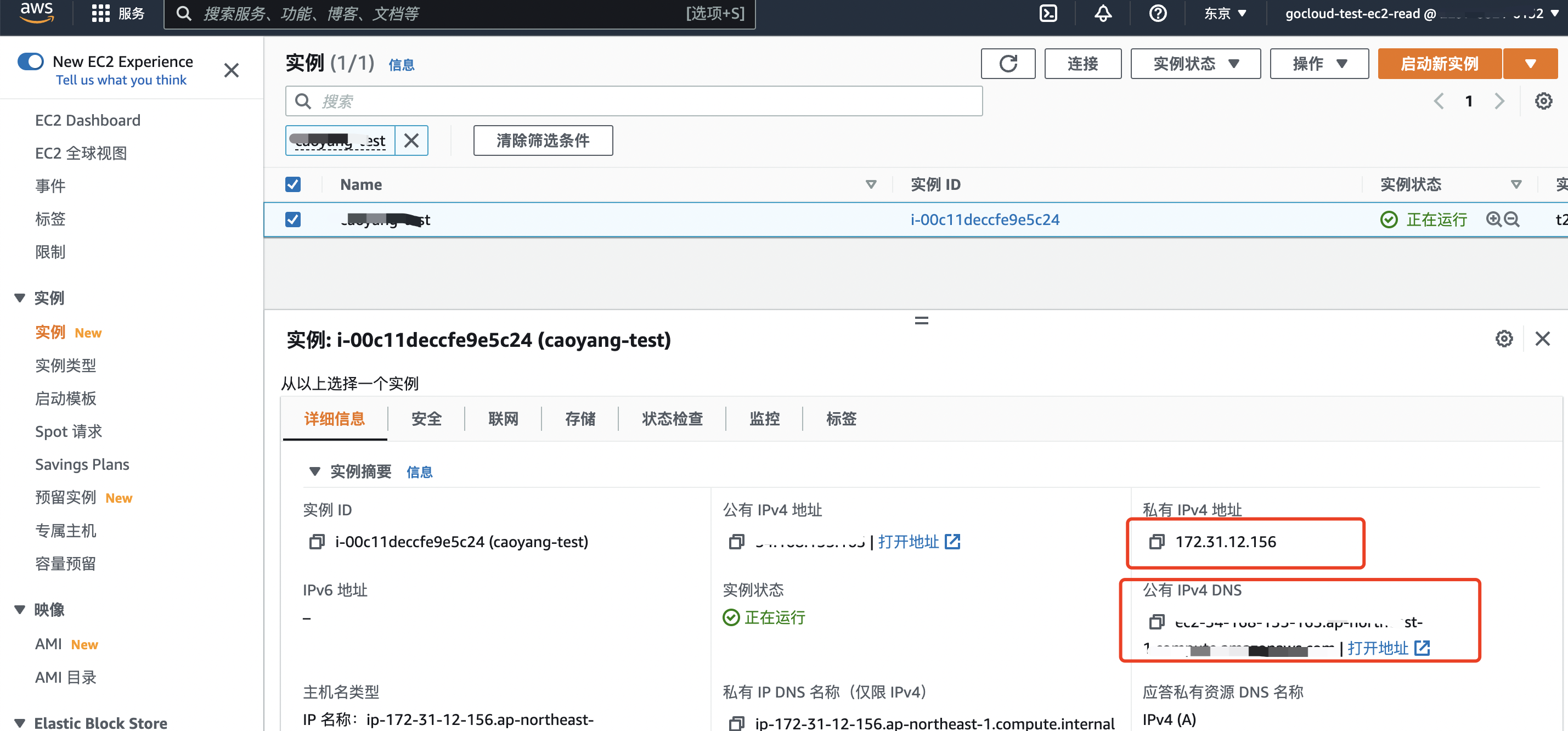Open the 实例状态 dropdown button
The height and width of the screenshot is (731, 1568).
pyautogui.click(x=1195, y=64)
